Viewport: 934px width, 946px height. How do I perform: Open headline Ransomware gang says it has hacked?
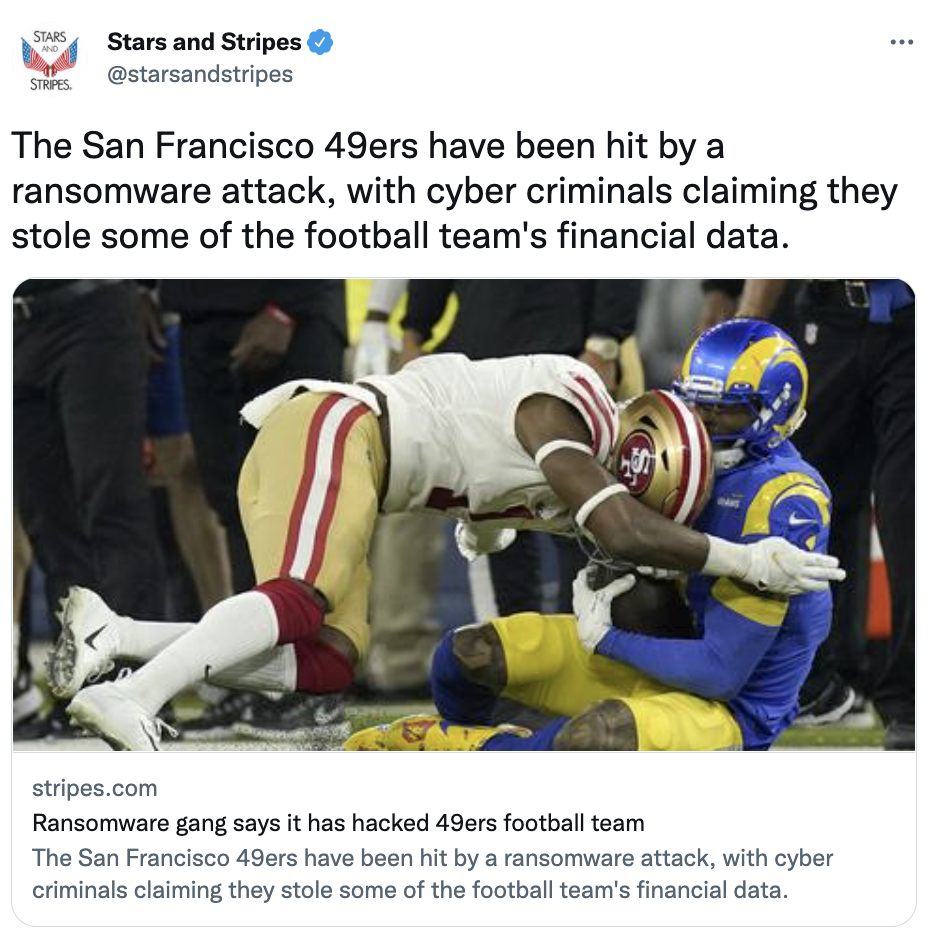tap(338, 823)
